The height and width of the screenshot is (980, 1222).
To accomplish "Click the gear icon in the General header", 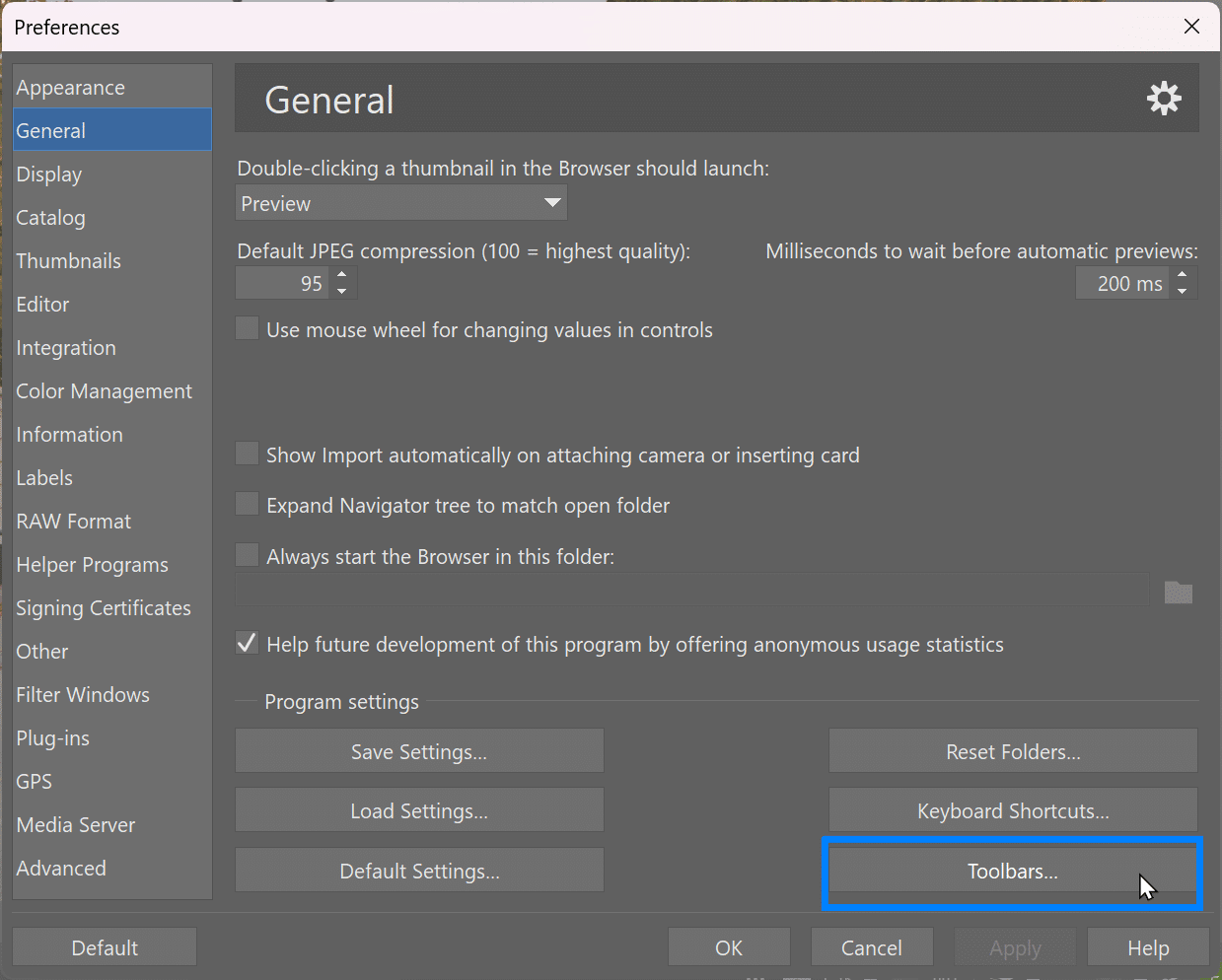I will [x=1164, y=98].
